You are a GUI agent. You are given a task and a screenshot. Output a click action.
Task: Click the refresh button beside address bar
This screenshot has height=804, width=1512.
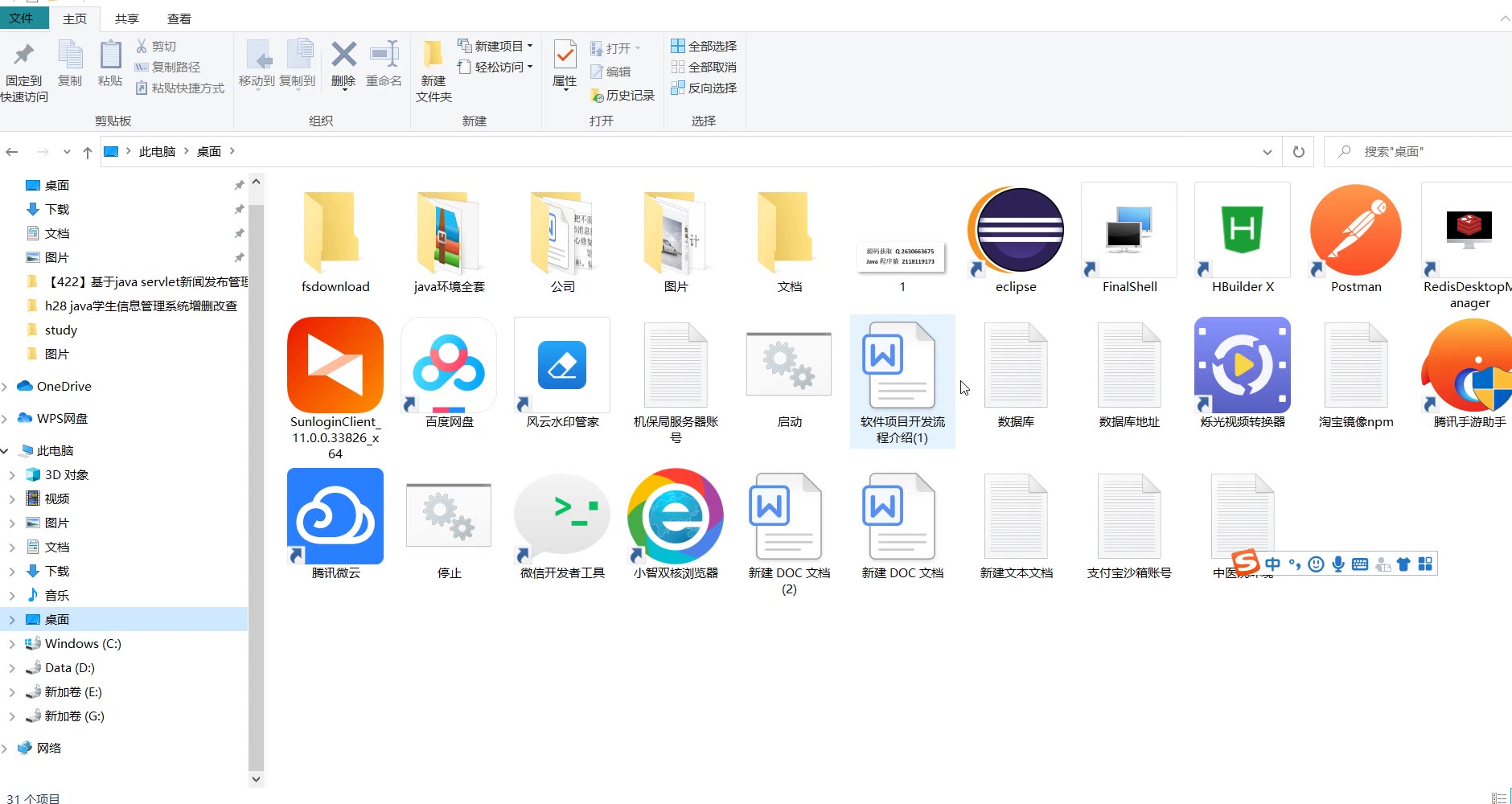click(x=1299, y=152)
